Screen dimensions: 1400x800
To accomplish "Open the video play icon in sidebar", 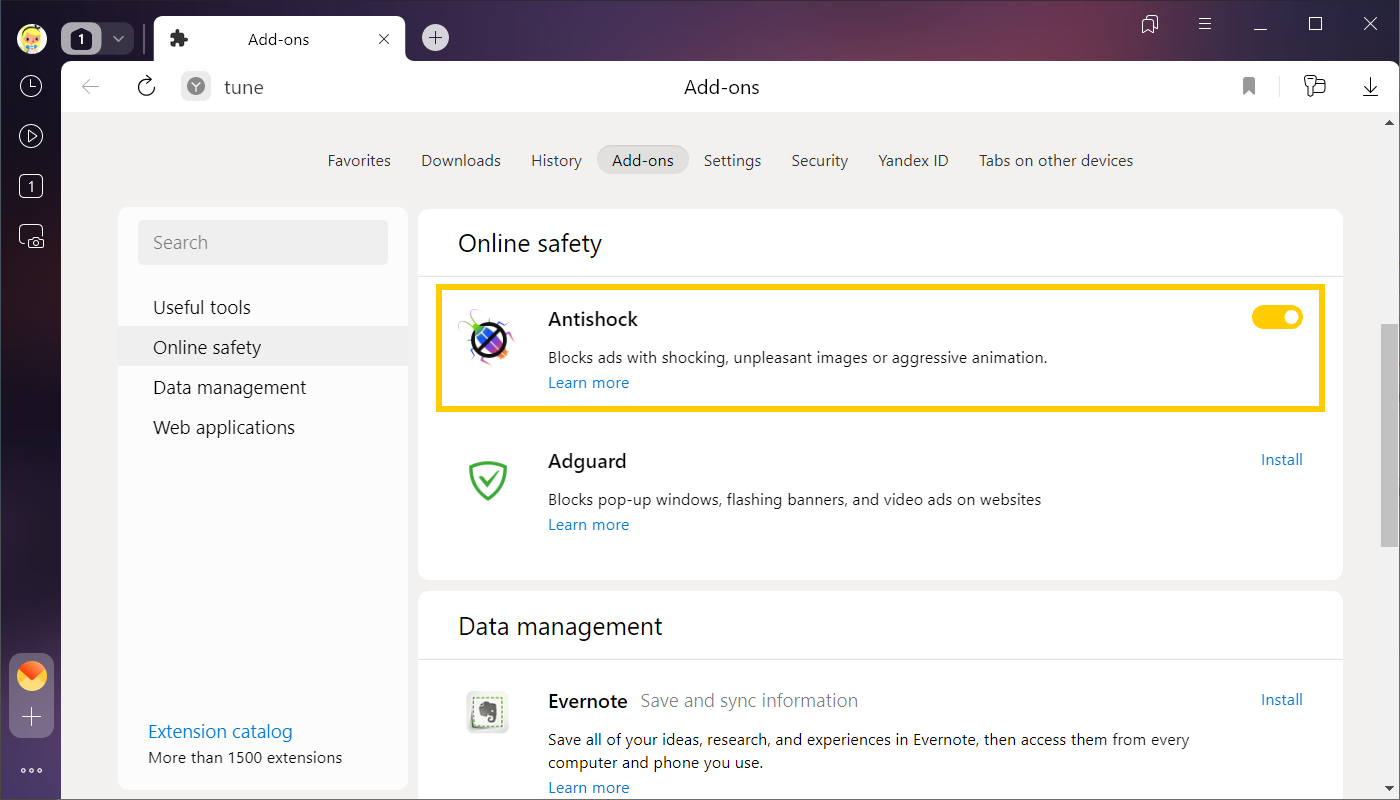I will click(x=31, y=136).
